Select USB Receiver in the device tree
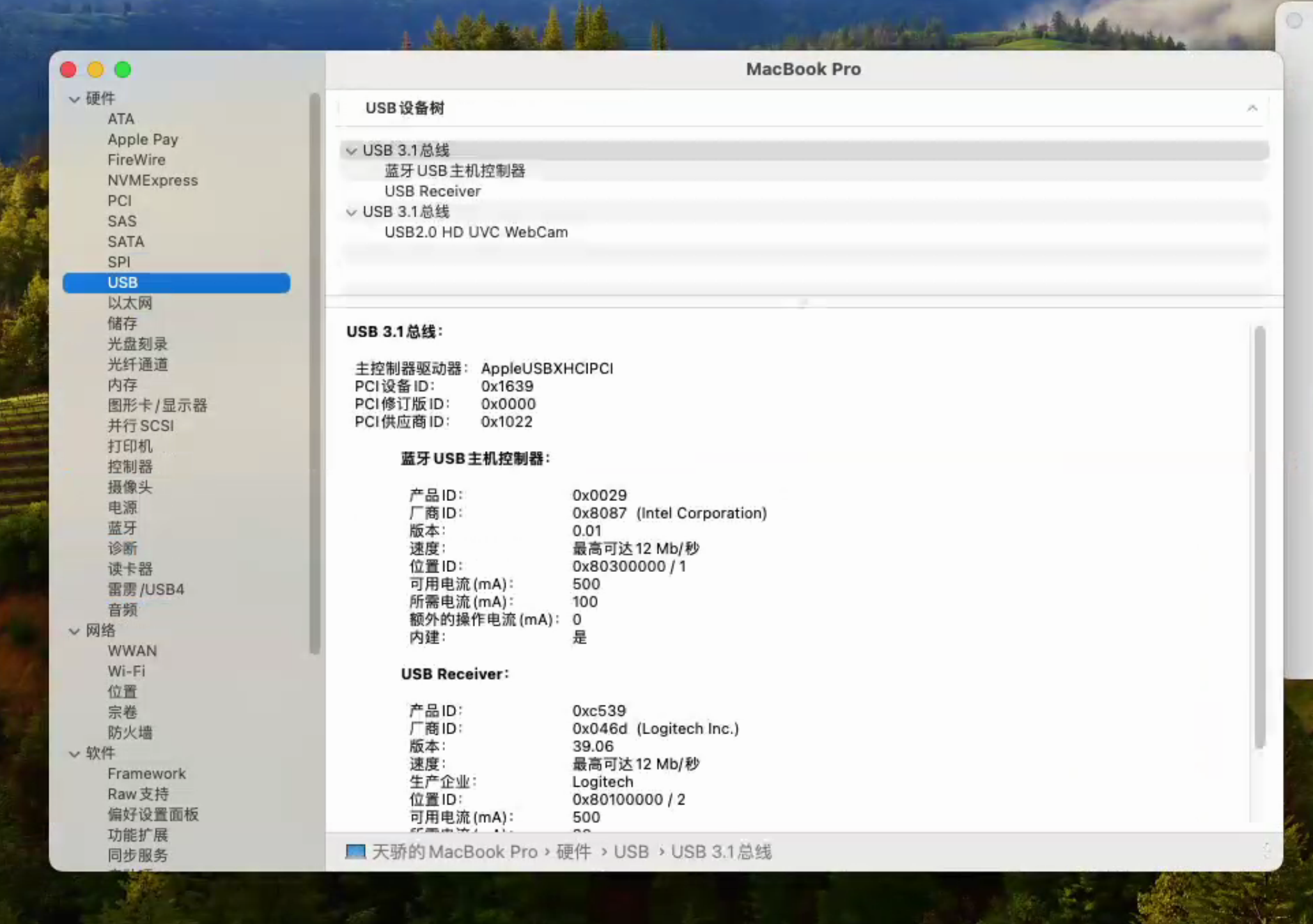This screenshot has width=1313, height=924. (432, 191)
